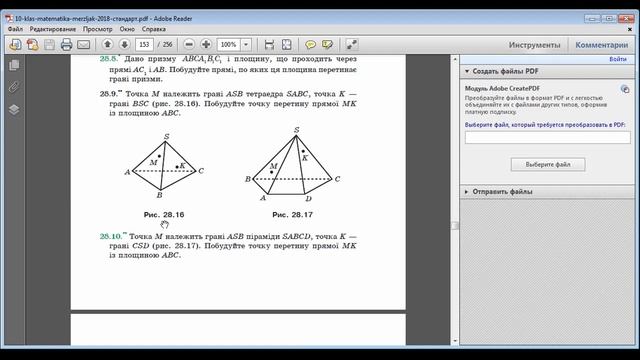Image resolution: width=640 pixels, height=360 pixels.
Task: Go to next page arrow icon
Action: click(x=124, y=44)
